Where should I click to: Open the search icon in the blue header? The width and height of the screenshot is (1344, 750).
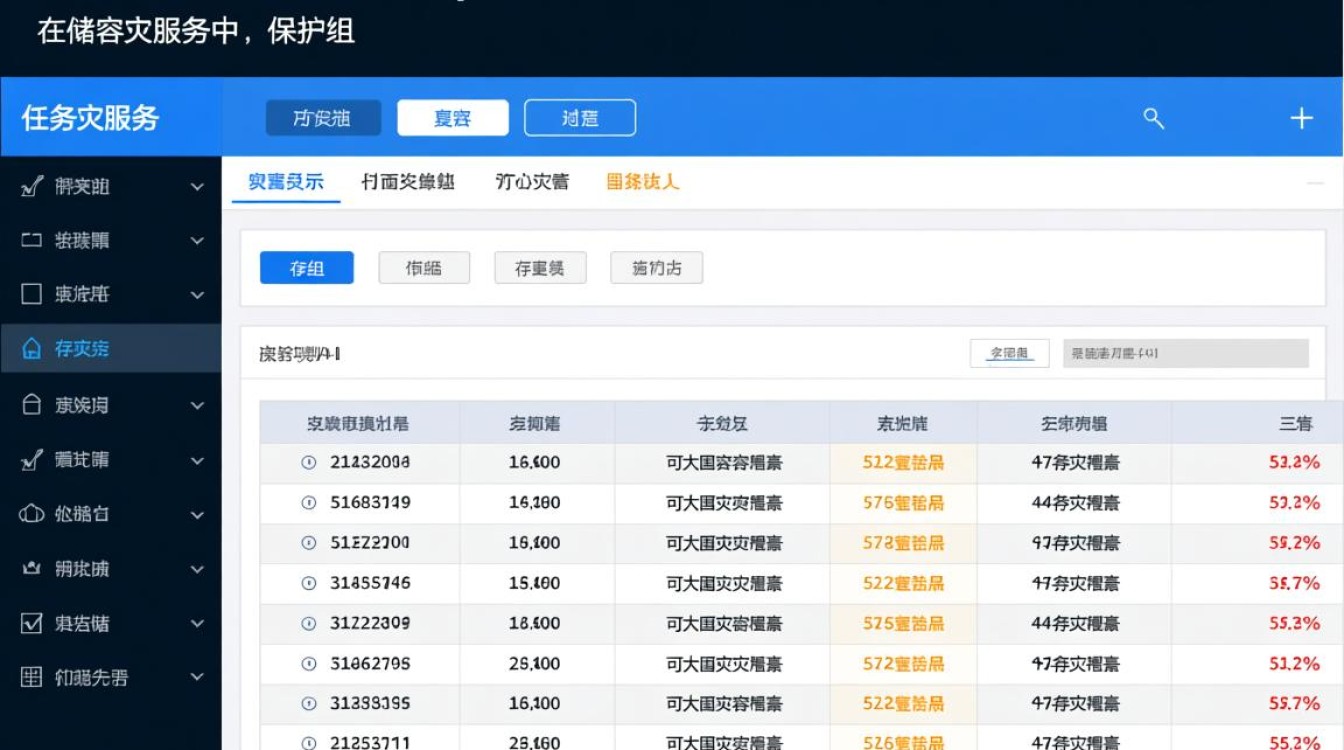tap(1152, 117)
